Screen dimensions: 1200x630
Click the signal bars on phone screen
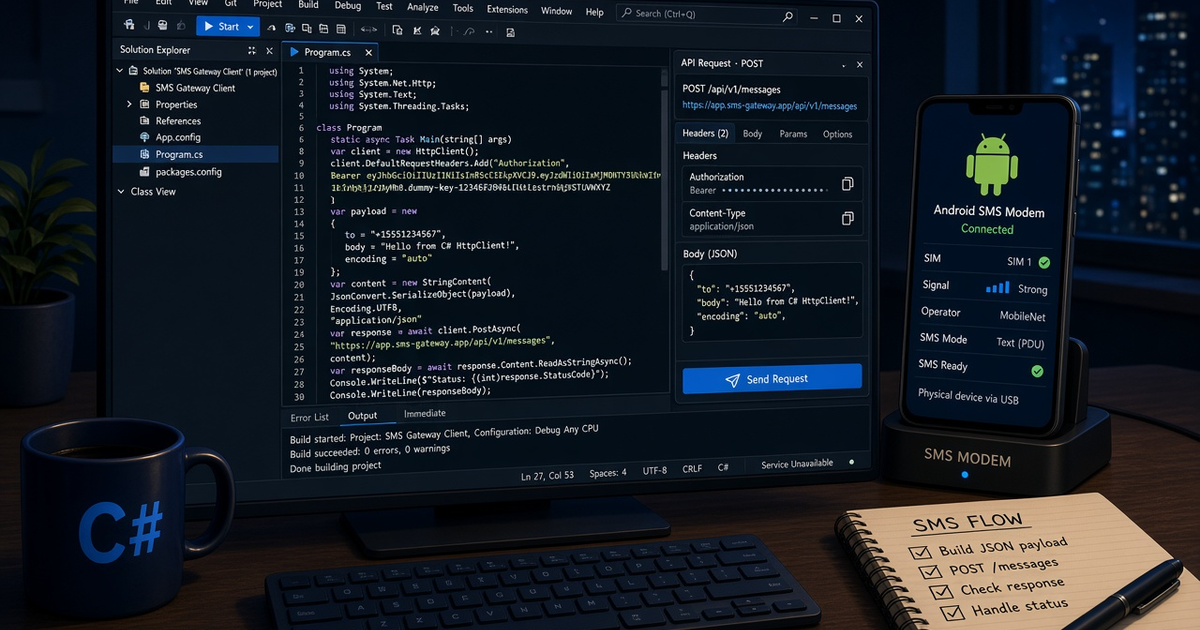pos(998,288)
